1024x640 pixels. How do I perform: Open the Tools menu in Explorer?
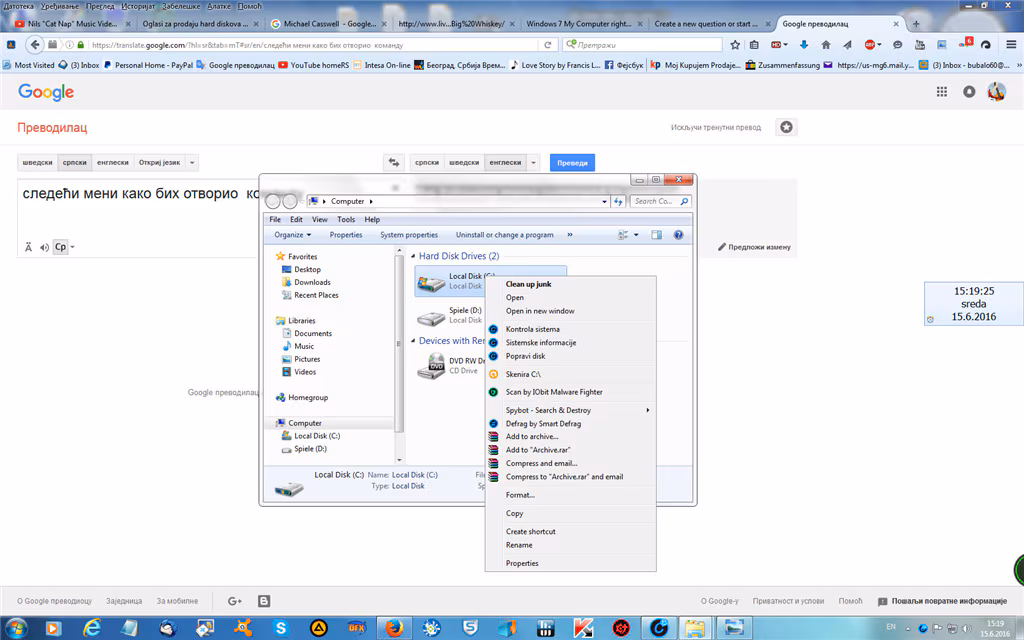[346, 219]
